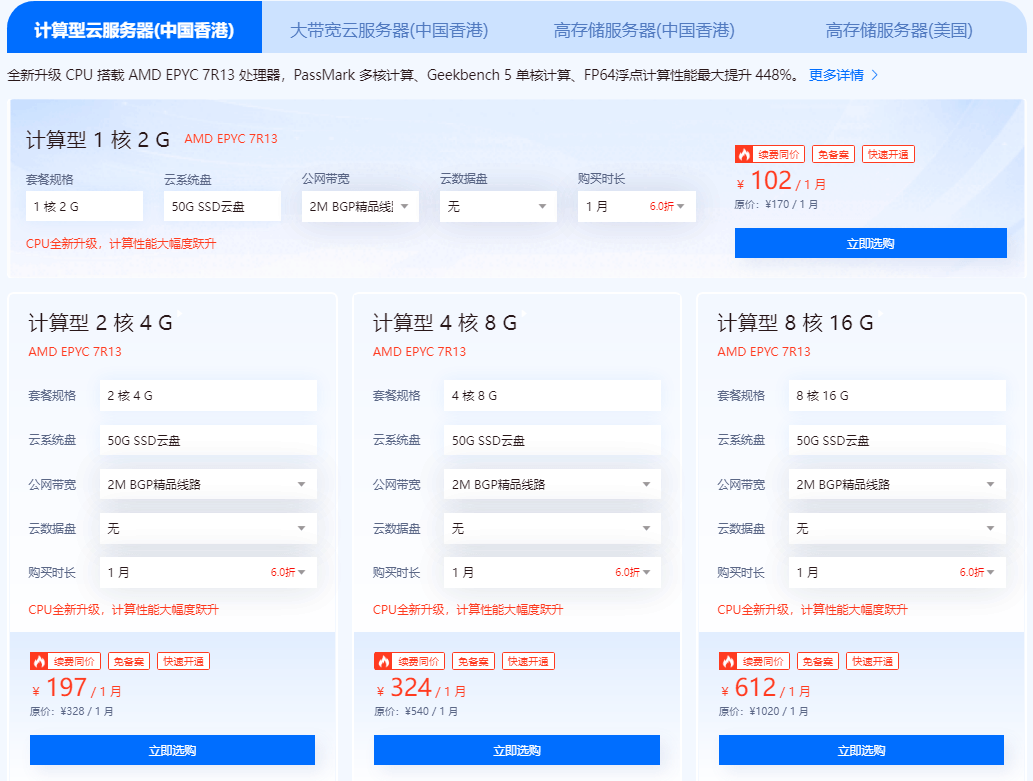Screen dimensions: 1033x781
Task: Click 免备案 tag above ¥197 price
Action: (x=129, y=661)
